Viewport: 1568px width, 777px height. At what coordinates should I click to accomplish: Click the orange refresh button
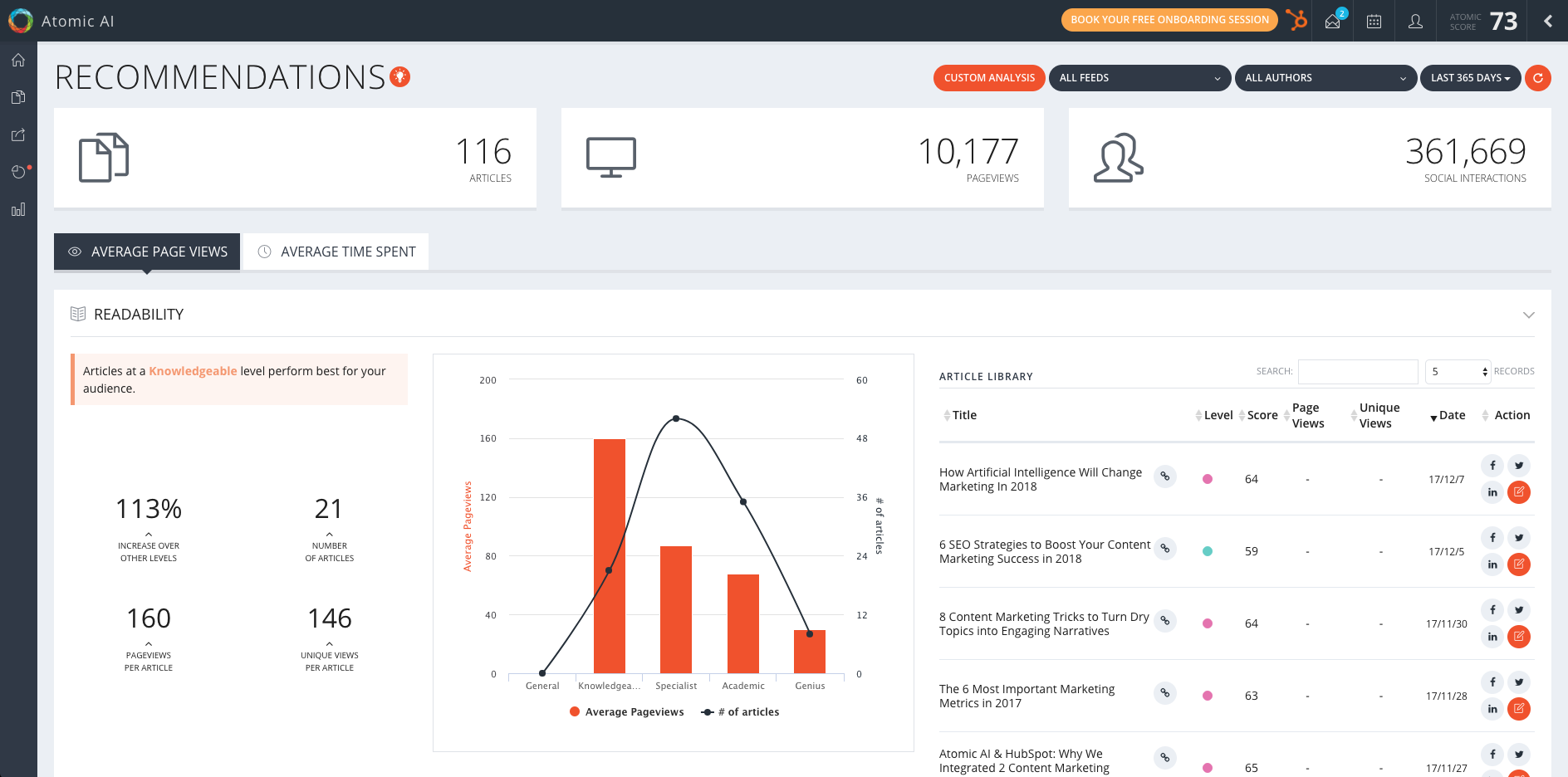(1538, 78)
